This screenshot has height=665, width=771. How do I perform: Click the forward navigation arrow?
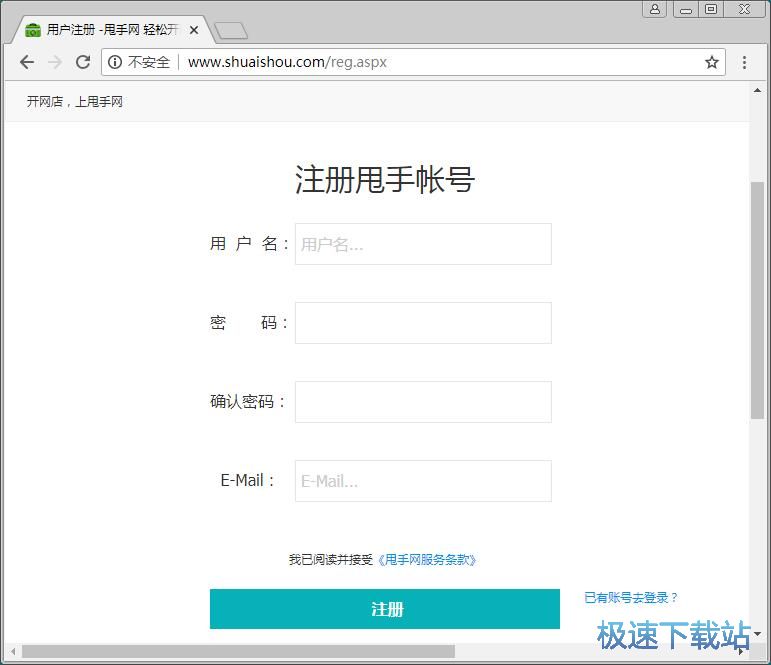tap(55, 62)
